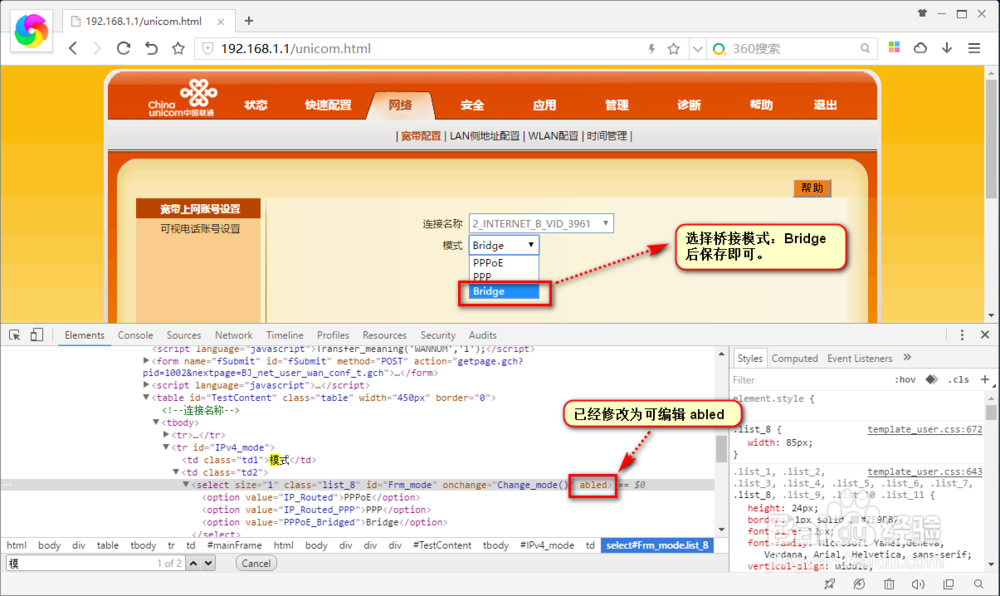
Task: Choose Bridge in mode dropdown list
Action: (504, 291)
